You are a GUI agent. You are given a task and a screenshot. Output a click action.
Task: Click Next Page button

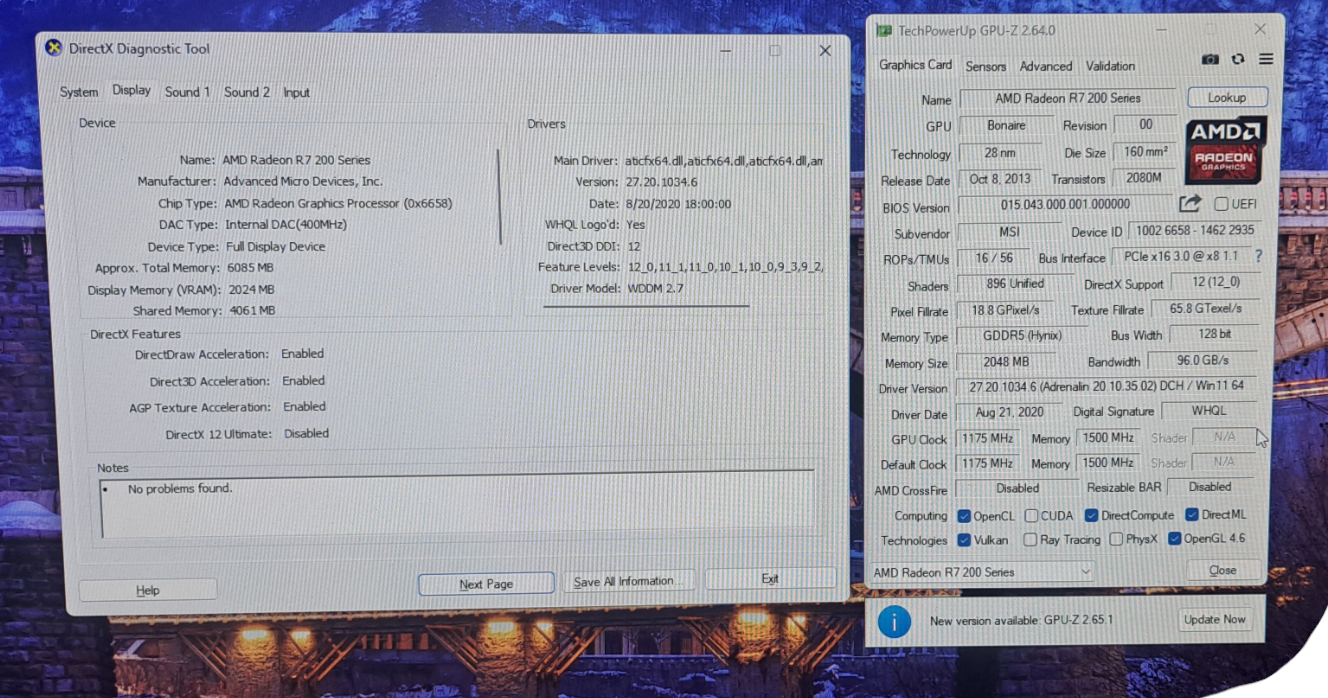(486, 584)
